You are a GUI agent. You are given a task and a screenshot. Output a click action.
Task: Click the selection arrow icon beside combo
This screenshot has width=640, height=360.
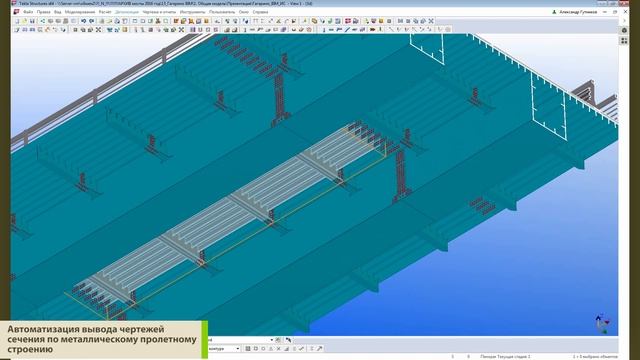point(289,340)
